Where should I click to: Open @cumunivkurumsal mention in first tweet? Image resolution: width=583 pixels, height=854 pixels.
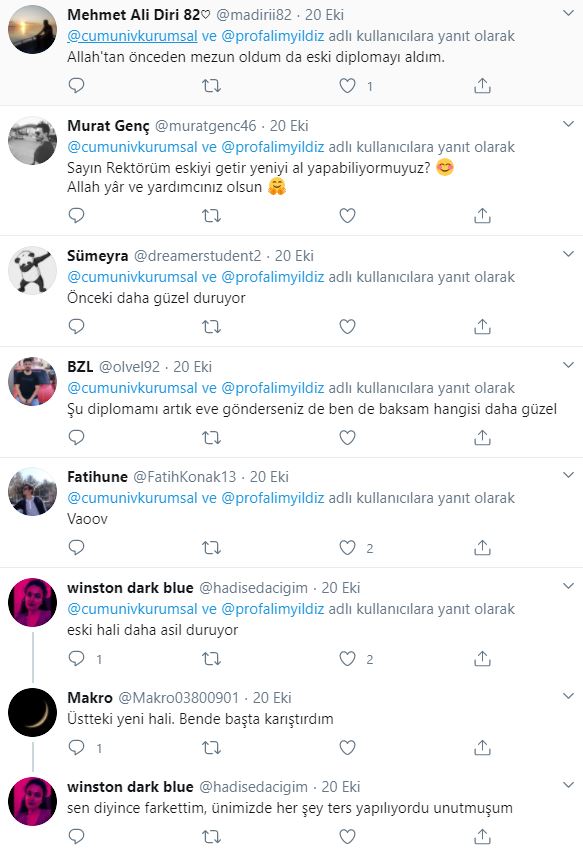(x=132, y=36)
